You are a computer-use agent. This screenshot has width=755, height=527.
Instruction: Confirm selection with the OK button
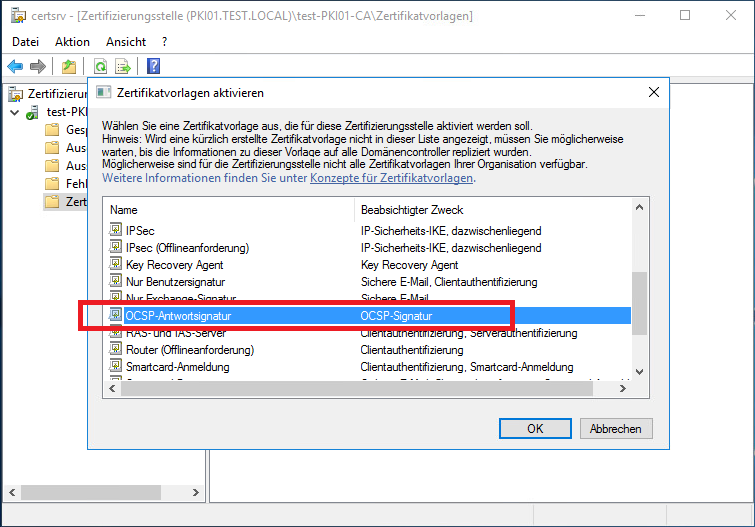coord(535,428)
